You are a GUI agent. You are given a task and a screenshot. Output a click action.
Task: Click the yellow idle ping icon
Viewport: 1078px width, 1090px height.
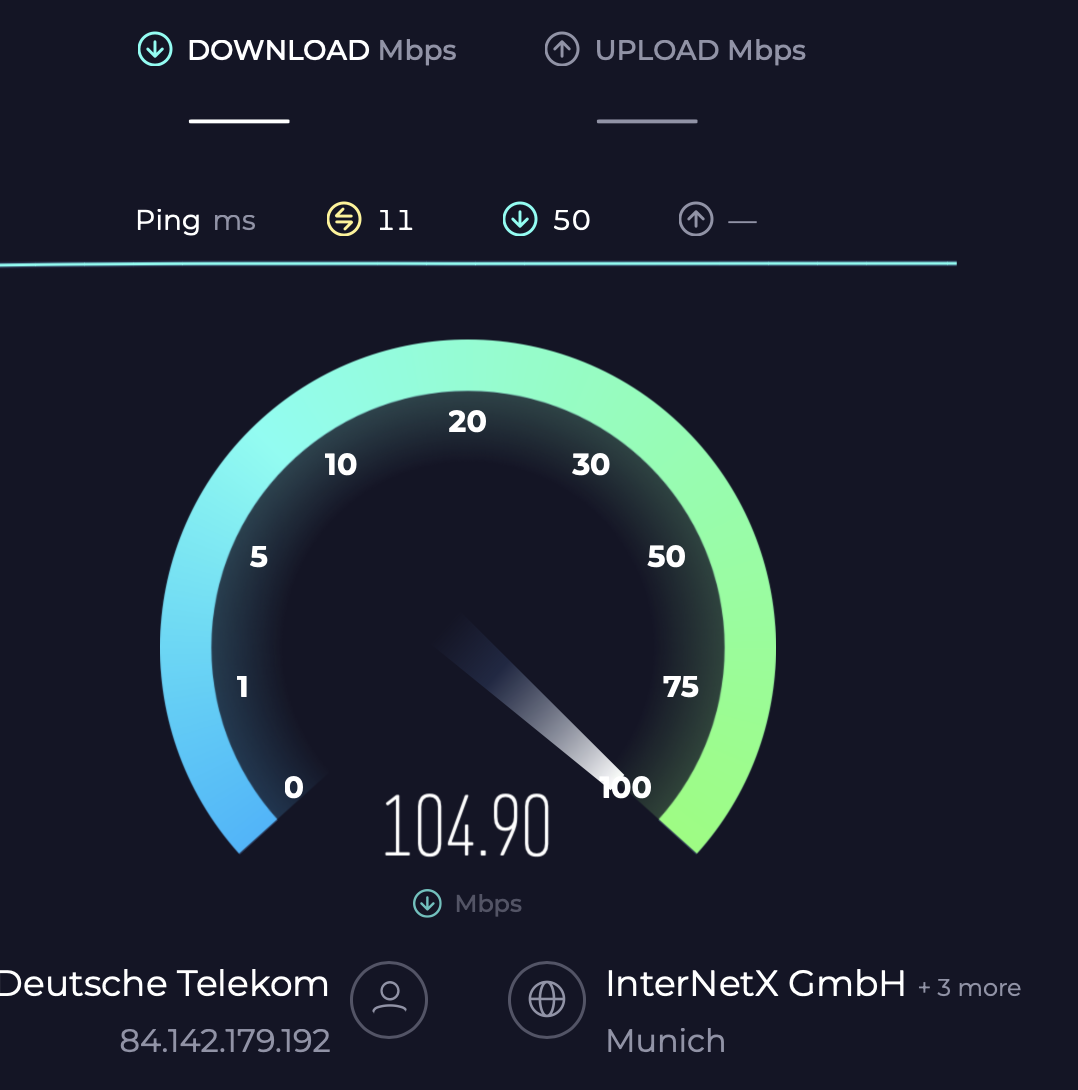pos(344,219)
